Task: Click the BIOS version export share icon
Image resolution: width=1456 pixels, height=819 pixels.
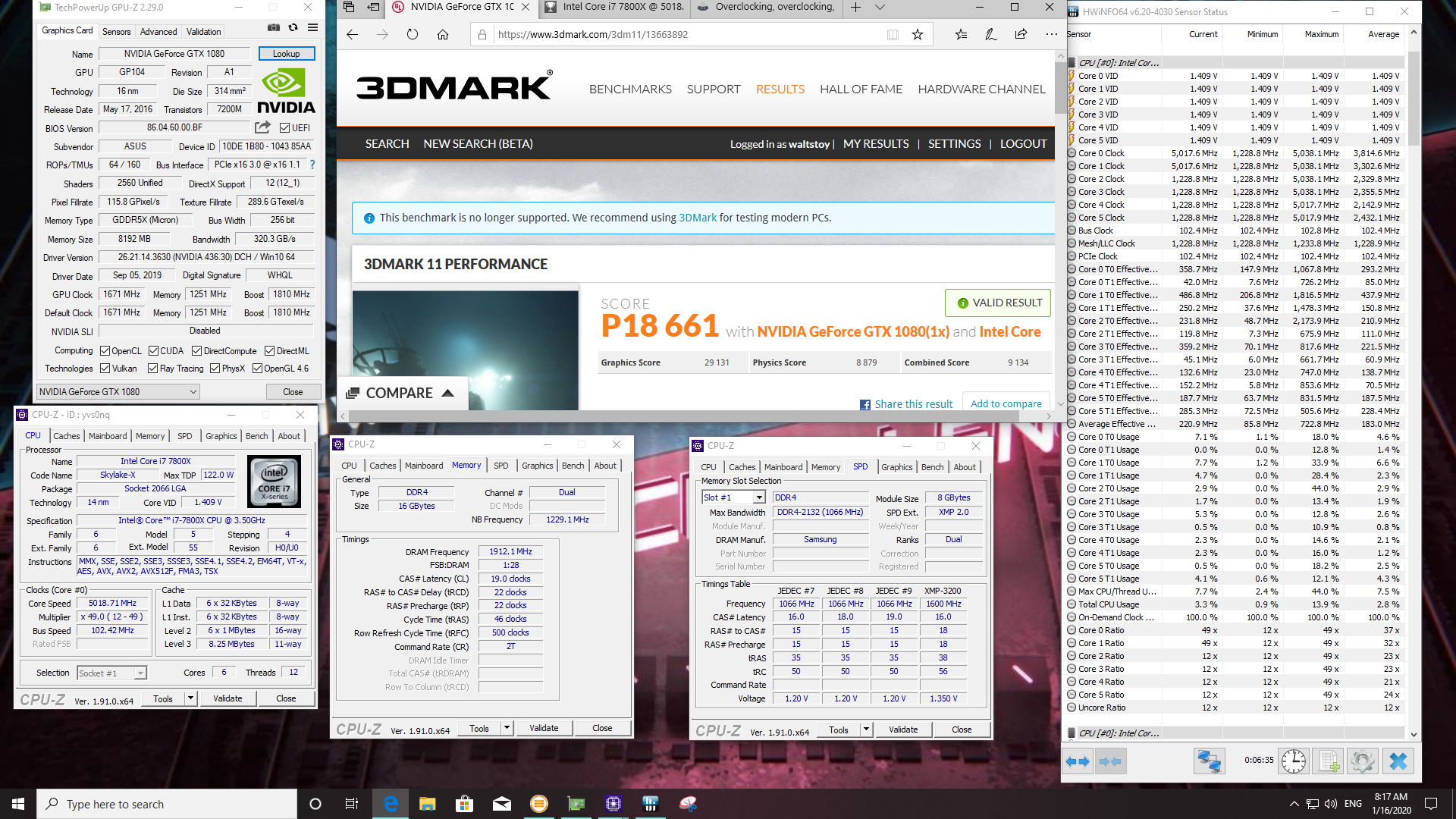Action: point(263,127)
